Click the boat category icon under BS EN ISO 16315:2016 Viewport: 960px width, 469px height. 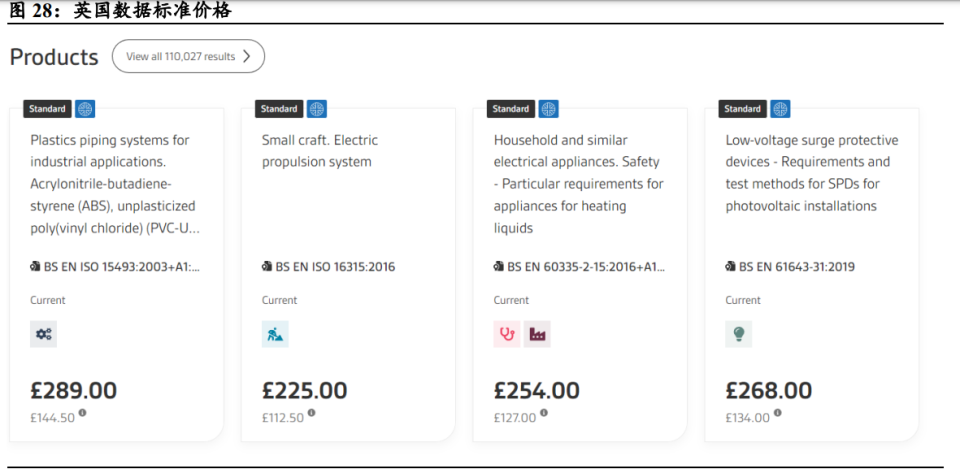click(x=276, y=335)
